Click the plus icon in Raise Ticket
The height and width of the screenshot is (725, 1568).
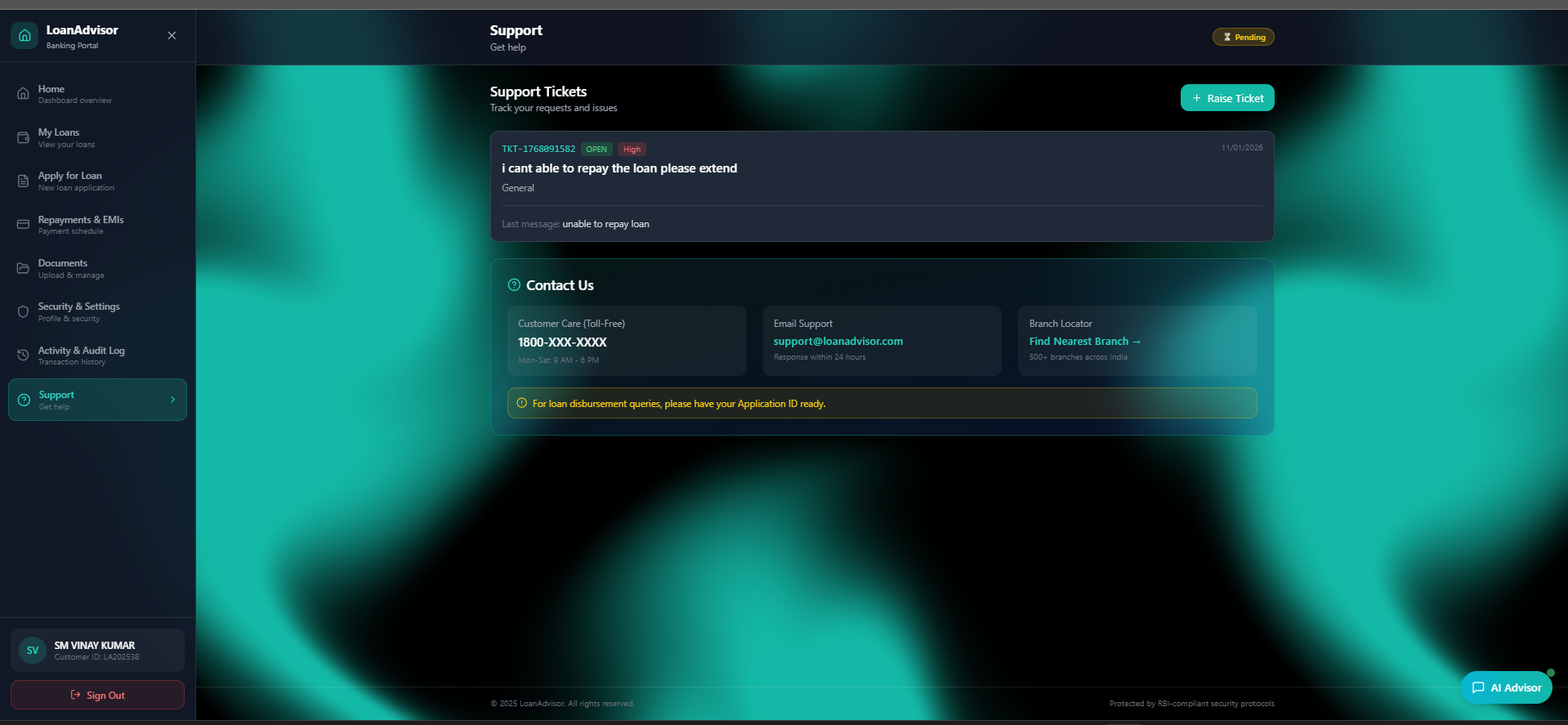point(1196,98)
